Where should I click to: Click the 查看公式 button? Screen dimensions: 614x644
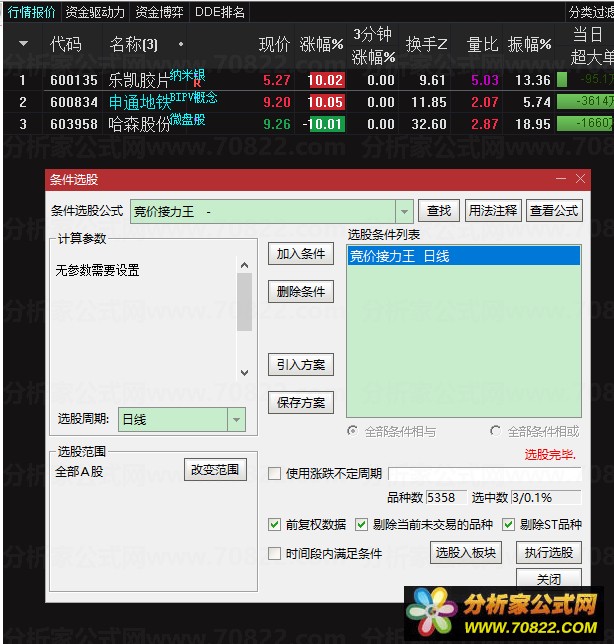554,211
